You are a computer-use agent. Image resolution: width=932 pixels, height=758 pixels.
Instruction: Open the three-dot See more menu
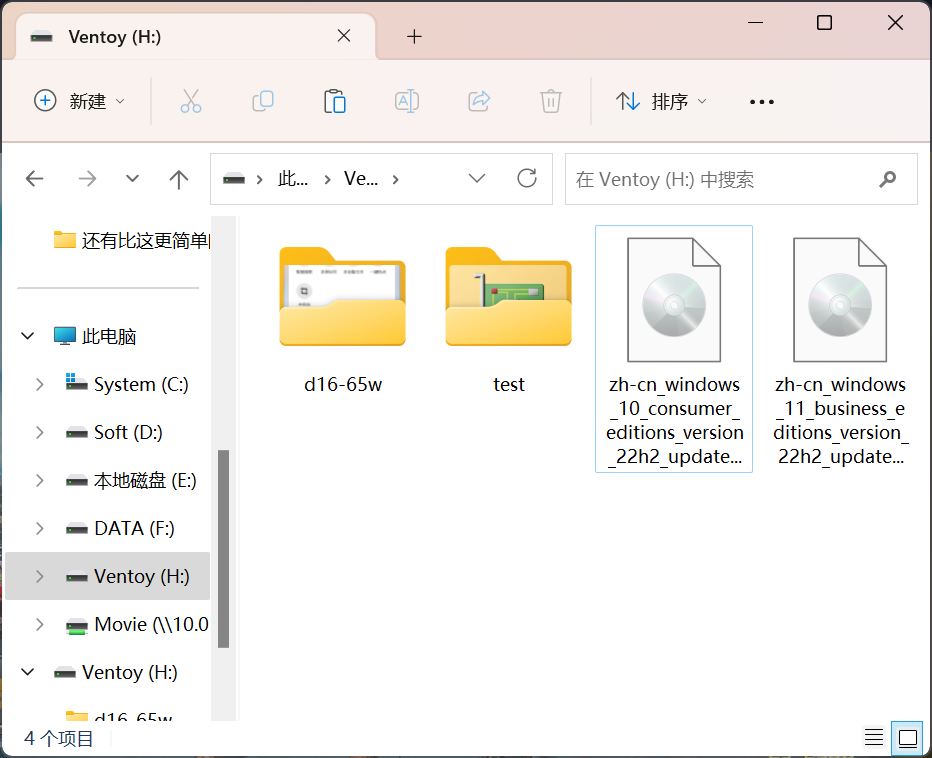761,102
